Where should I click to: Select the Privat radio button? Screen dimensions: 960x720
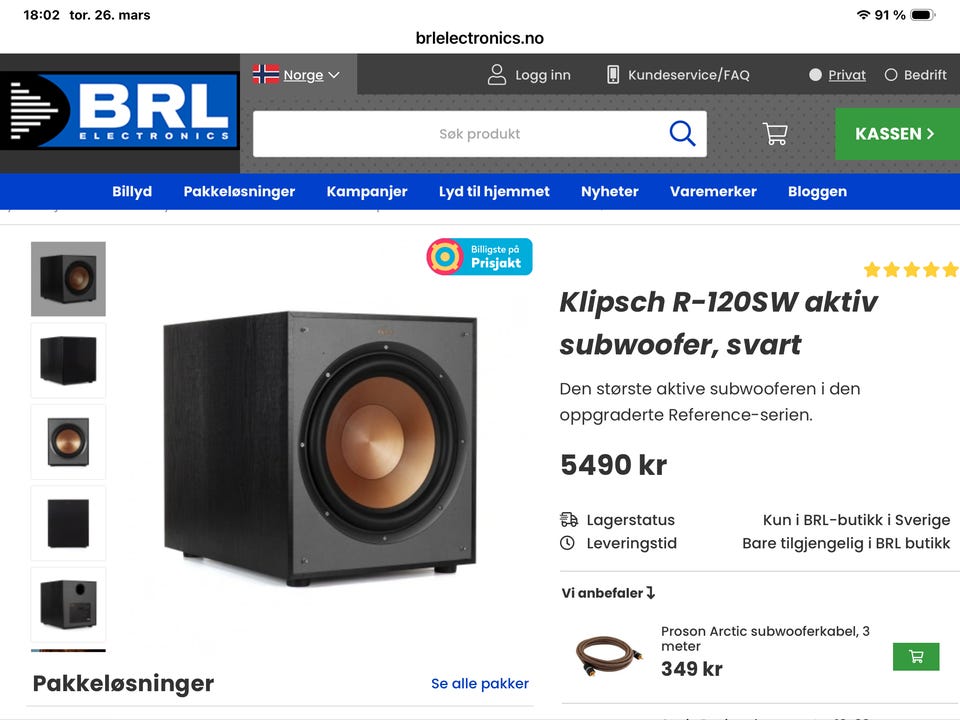[x=815, y=75]
